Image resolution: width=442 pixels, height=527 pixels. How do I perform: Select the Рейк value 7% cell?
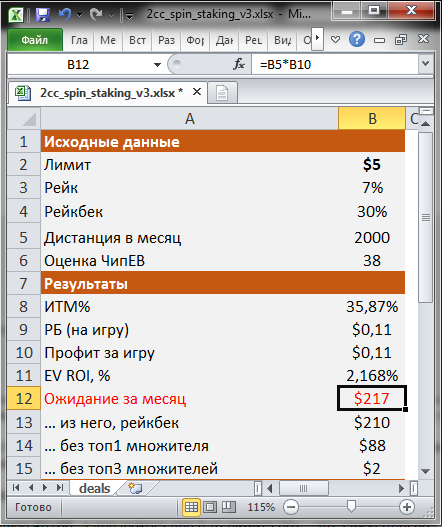click(x=372, y=187)
